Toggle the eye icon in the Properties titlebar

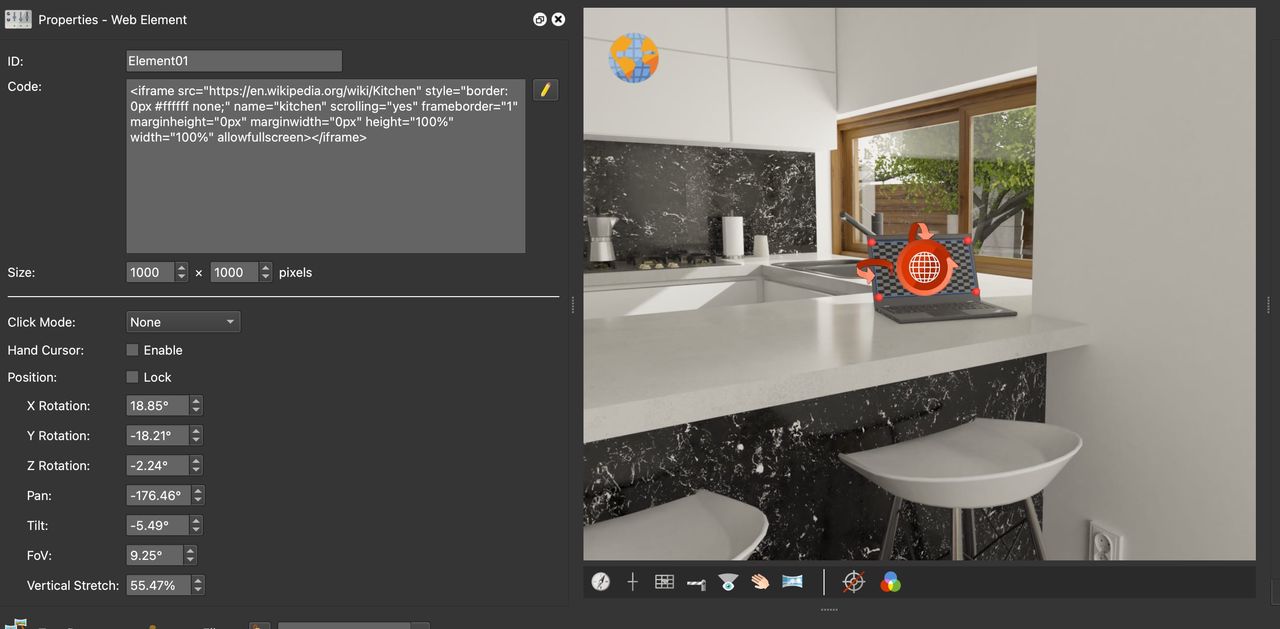(x=539, y=18)
